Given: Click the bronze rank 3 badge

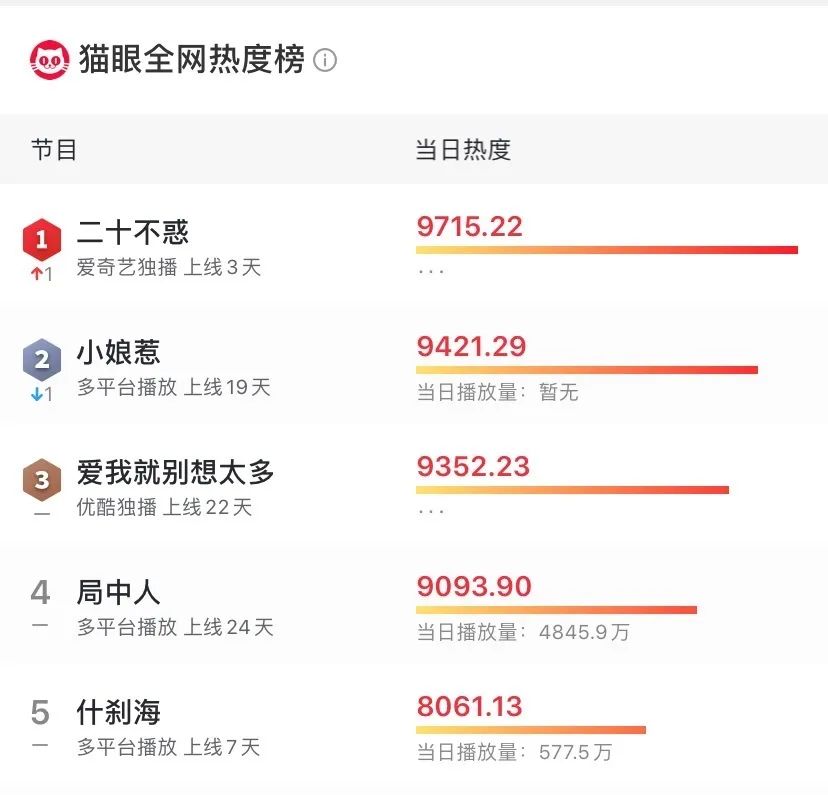Looking at the screenshot, I should pyautogui.click(x=41, y=480).
